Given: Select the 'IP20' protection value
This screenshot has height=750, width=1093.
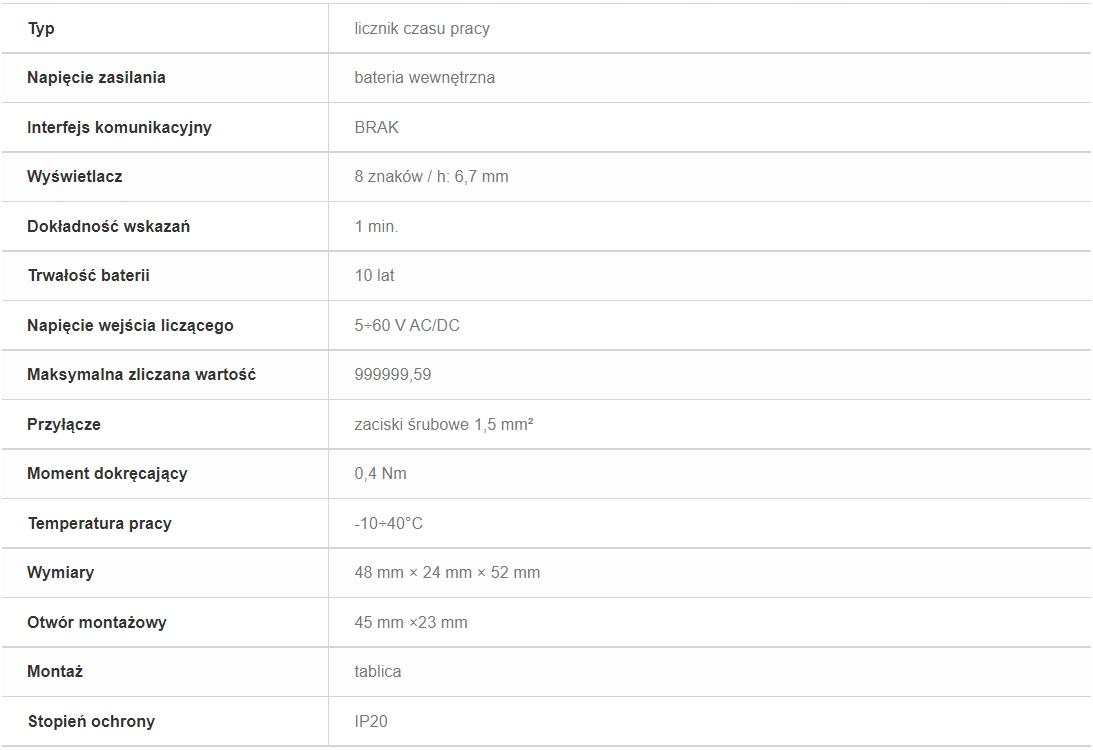Looking at the screenshot, I should tap(371, 721).
